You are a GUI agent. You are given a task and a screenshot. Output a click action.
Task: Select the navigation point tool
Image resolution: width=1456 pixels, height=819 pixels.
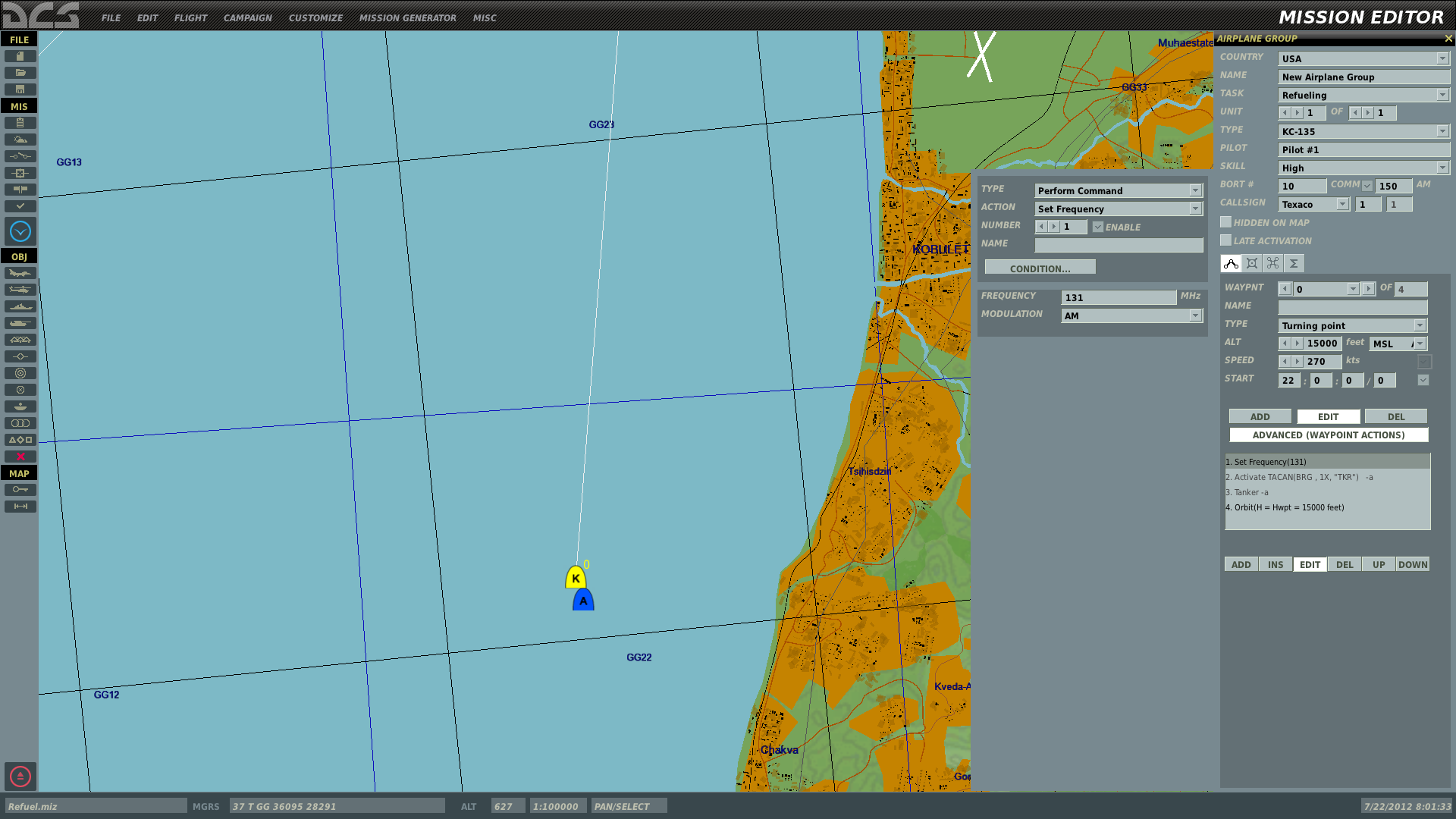click(x=20, y=356)
